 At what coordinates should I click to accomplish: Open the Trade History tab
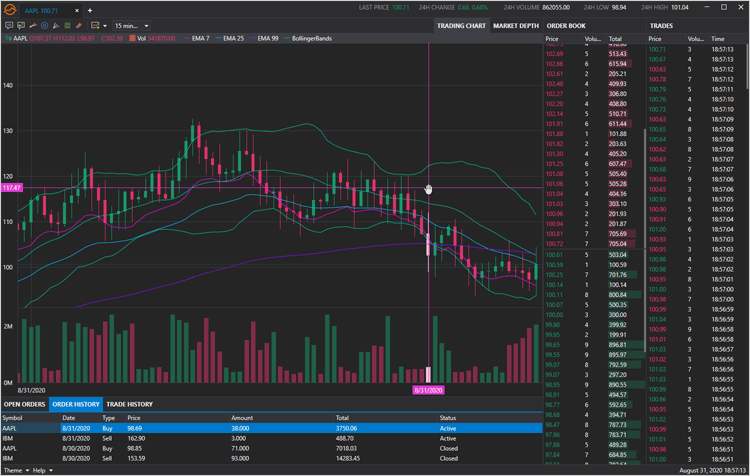click(x=129, y=404)
